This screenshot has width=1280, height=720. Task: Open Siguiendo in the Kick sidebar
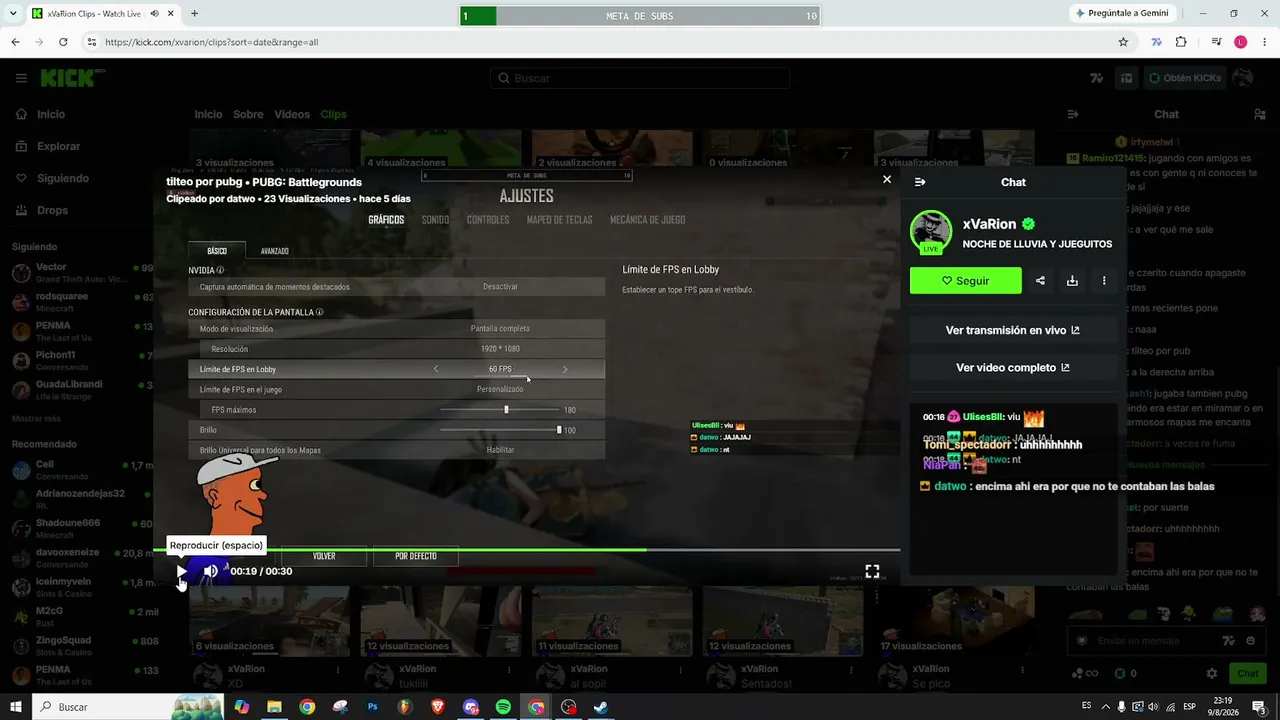pos(63,178)
